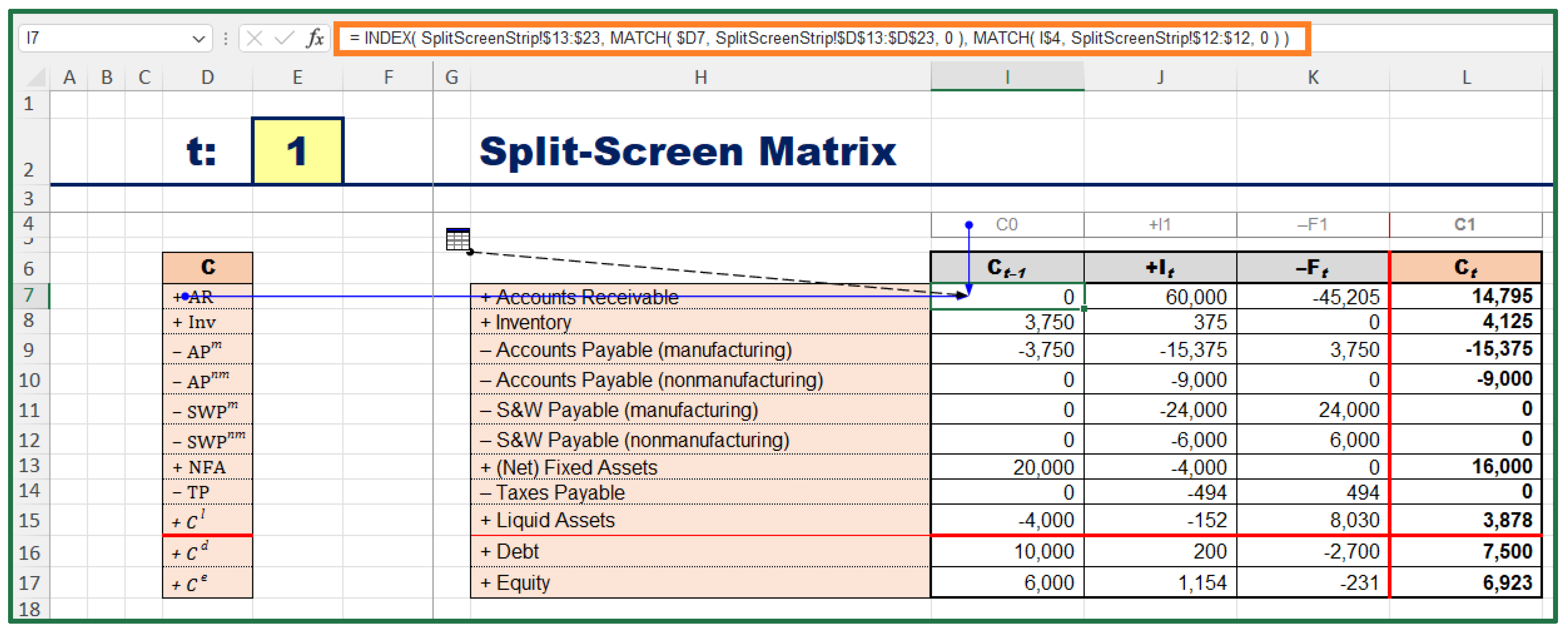Viewport: 1568px width, 634px height.
Task: Click the cancel X formula icon
Action: (255, 38)
